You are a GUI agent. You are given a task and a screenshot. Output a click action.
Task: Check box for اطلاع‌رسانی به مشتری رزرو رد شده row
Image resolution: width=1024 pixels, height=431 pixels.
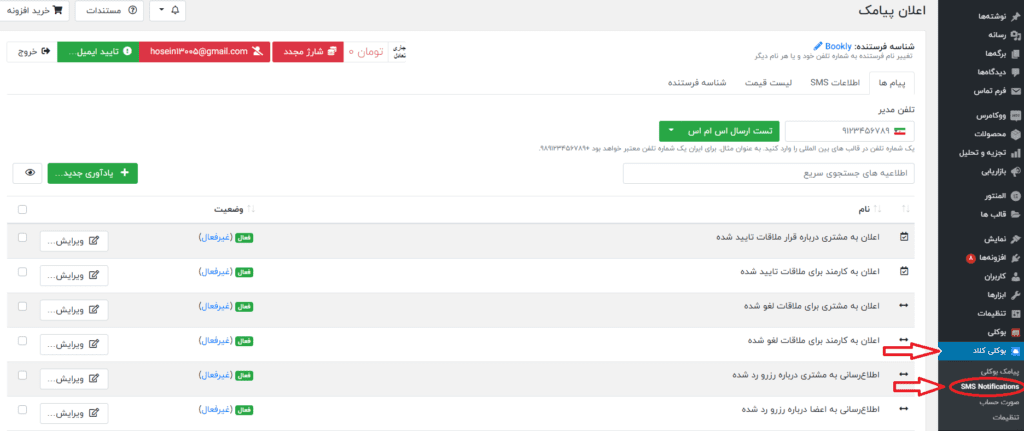pyautogui.click(x=23, y=375)
